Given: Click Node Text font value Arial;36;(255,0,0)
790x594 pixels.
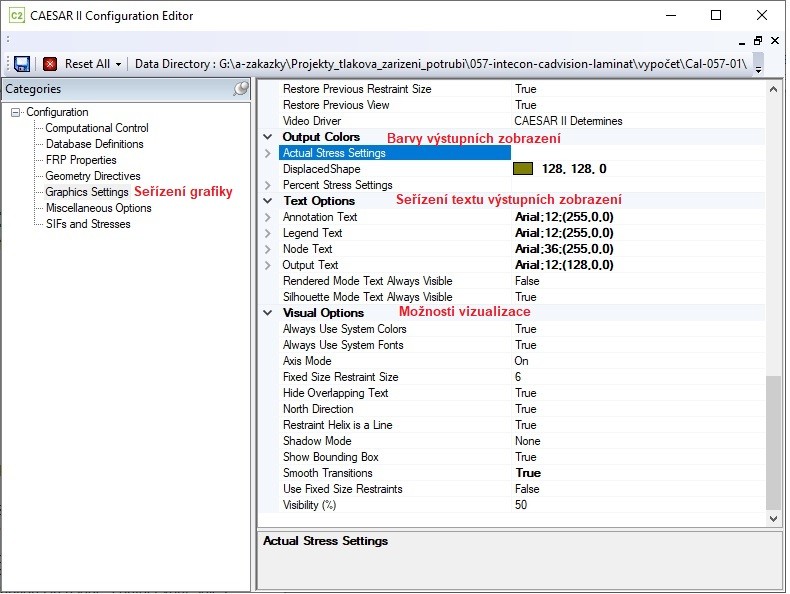Looking at the screenshot, I should point(564,249).
